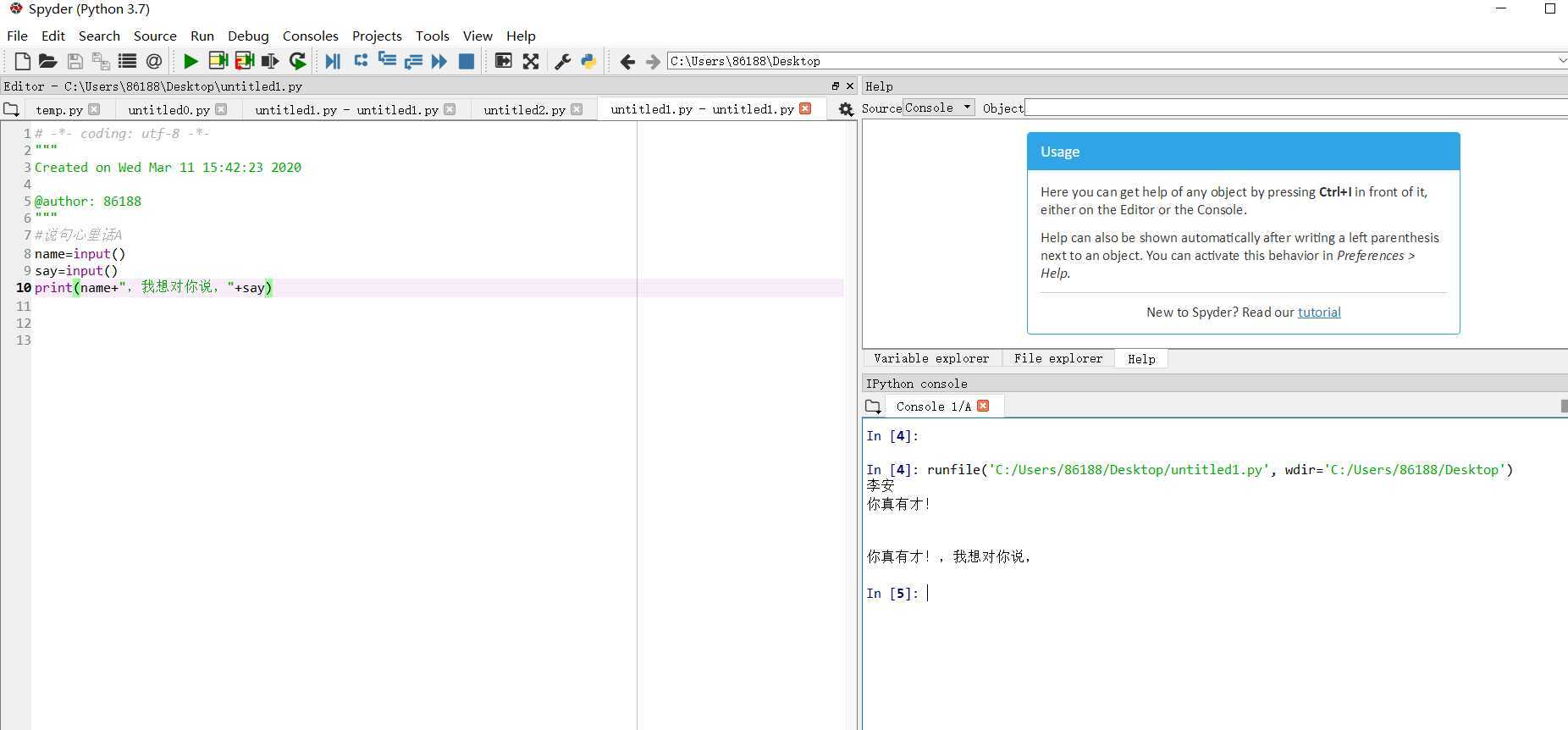Open the Run menu
The width and height of the screenshot is (1568, 730).
coord(202,36)
